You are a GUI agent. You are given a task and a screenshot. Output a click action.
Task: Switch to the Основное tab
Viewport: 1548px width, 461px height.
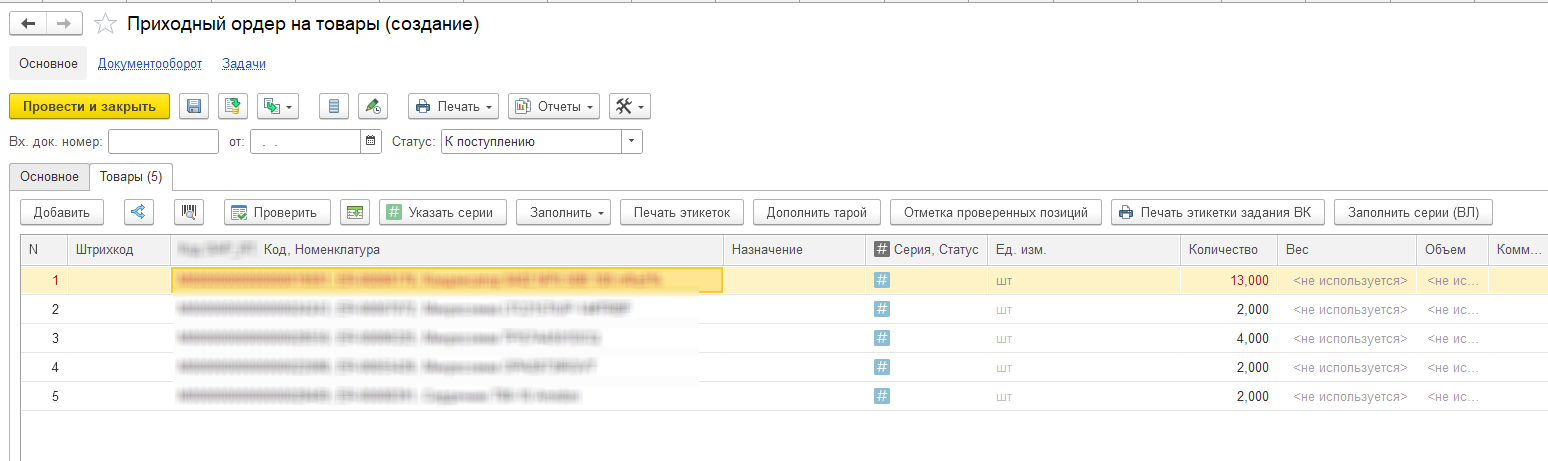tap(49, 177)
